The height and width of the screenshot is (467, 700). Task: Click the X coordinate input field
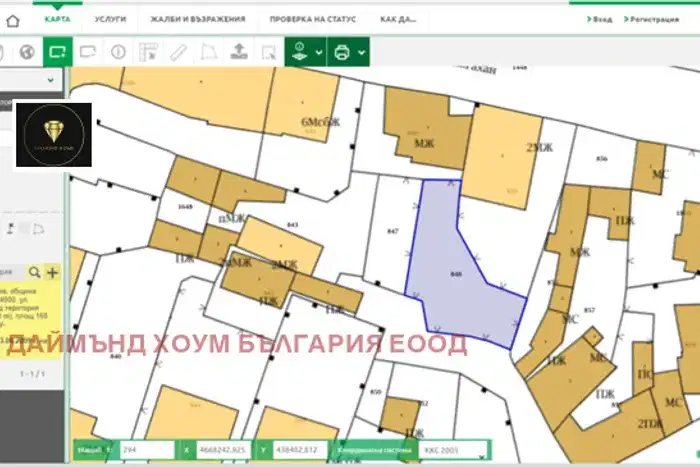tap(223, 450)
